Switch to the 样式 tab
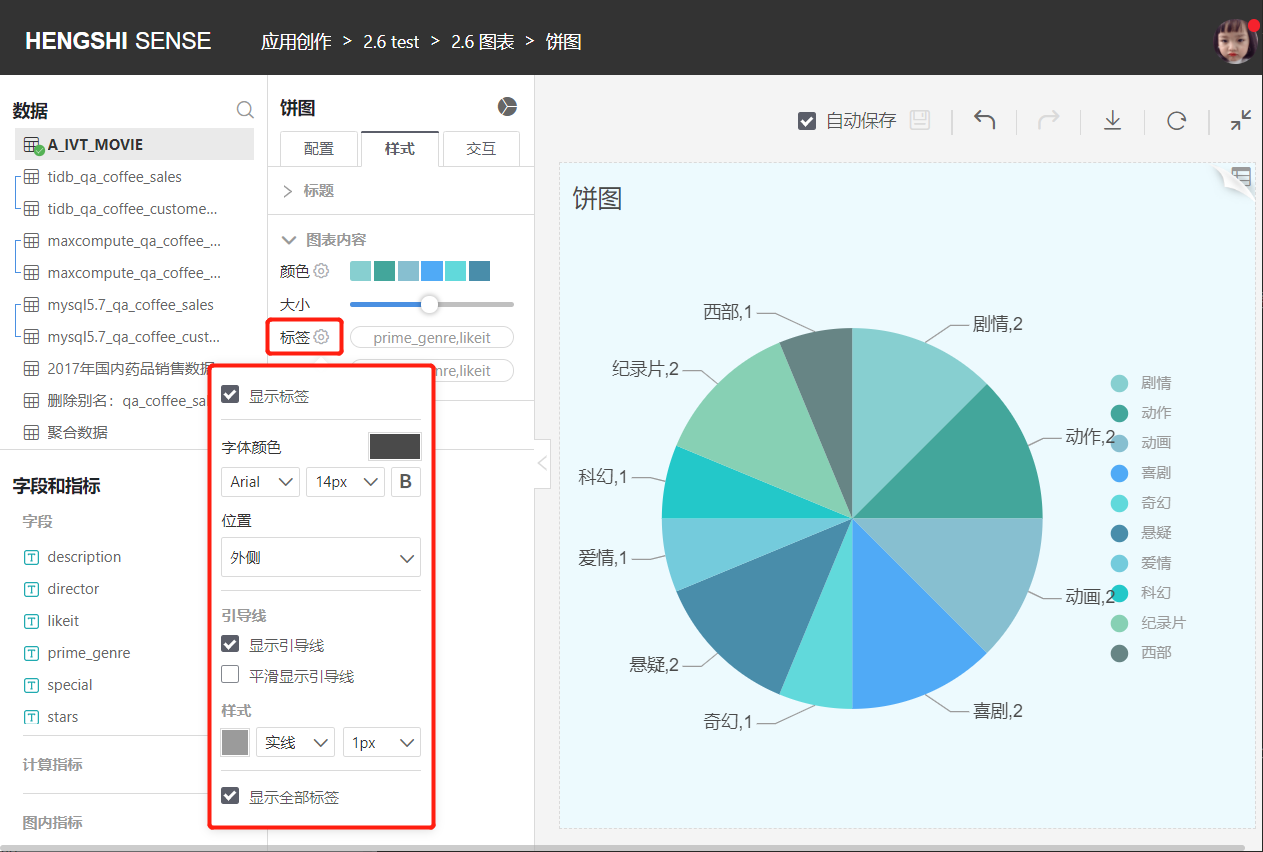 [400, 148]
